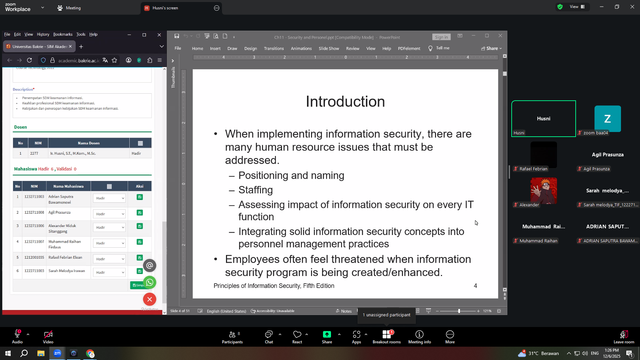
Task: Open PowerPoint Slide Show ribbon tab
Action: pos(329,49)
